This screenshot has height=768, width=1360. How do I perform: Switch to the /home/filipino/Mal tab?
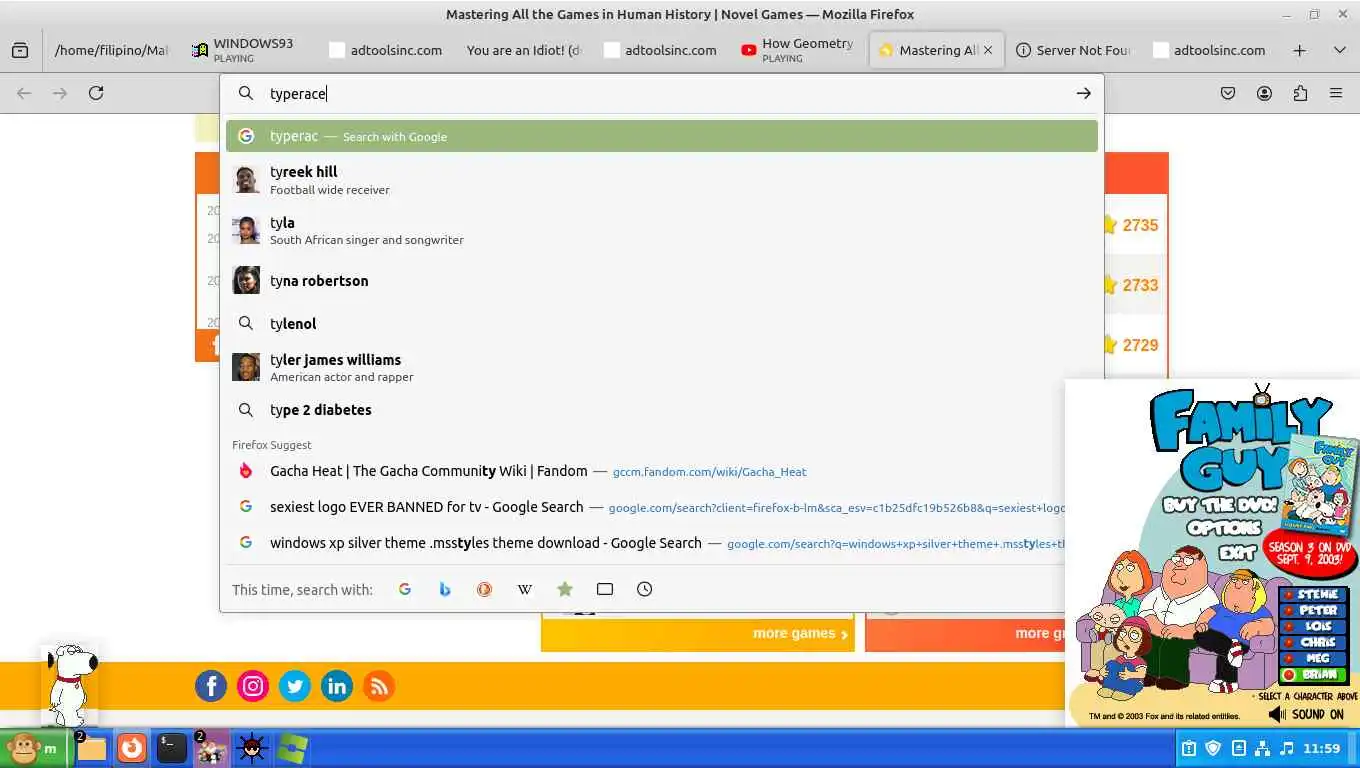pos(111,50)
